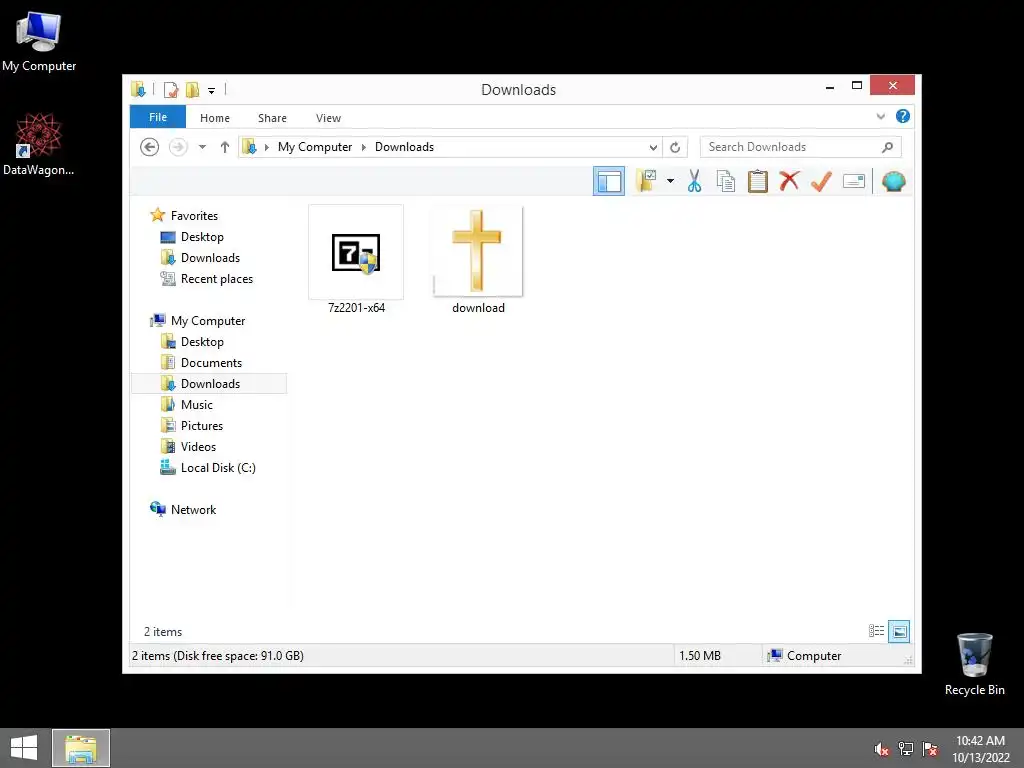Viewport: 1024px width, 768px height.
Task: Switch to details view button
Action: click(876, 631)
